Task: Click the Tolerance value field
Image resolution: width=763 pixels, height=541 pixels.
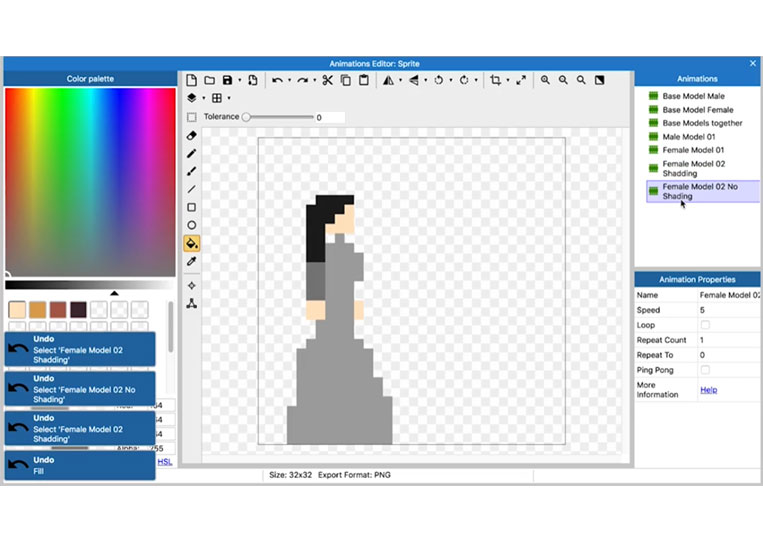Action: 329,117
